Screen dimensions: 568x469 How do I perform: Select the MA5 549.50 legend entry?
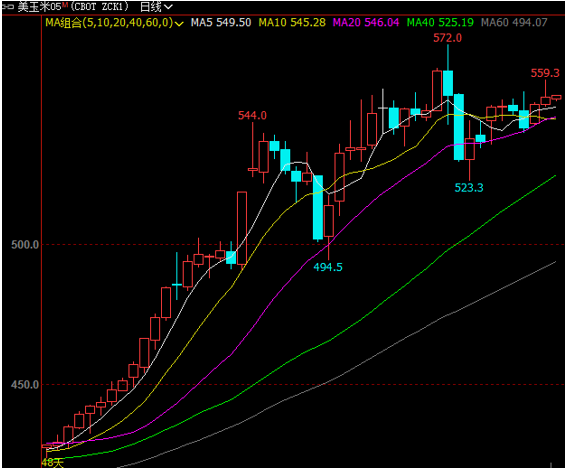(221, 22)
